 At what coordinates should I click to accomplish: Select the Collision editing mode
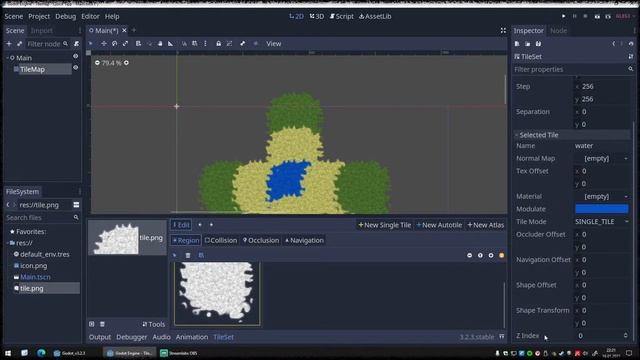point(221,240)
